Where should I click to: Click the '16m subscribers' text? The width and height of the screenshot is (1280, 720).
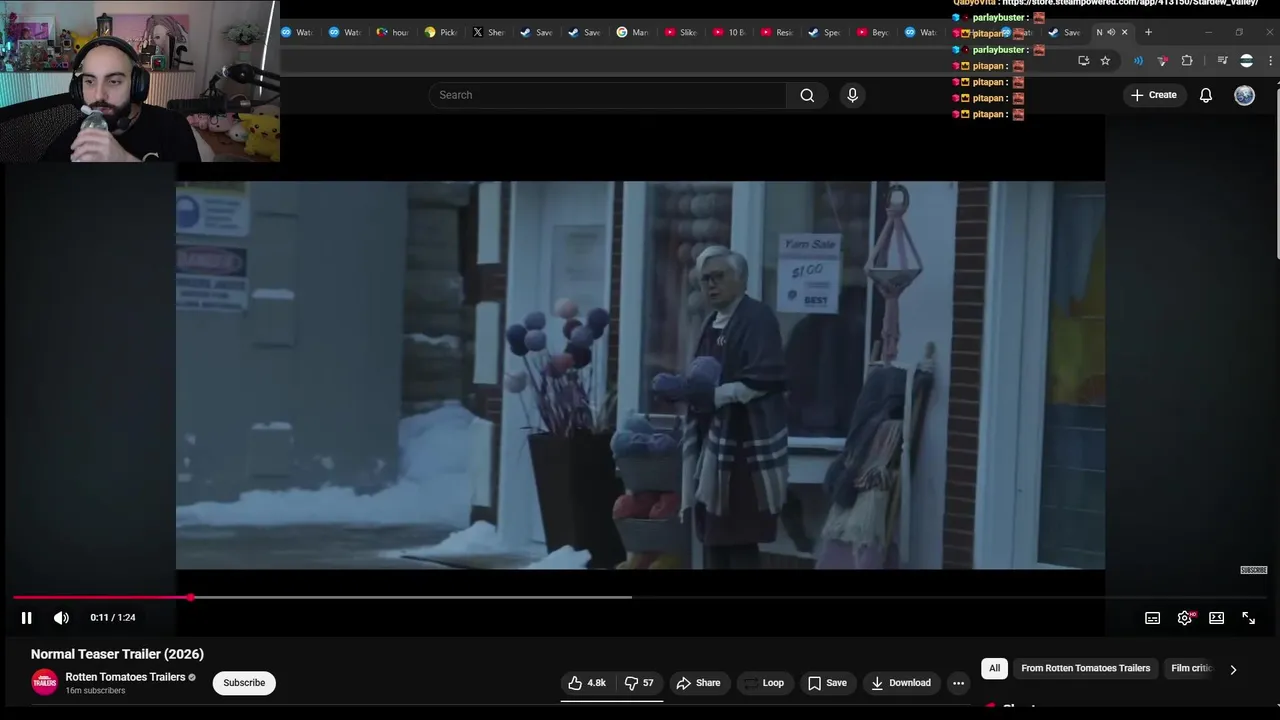click(x=95, y=691)
